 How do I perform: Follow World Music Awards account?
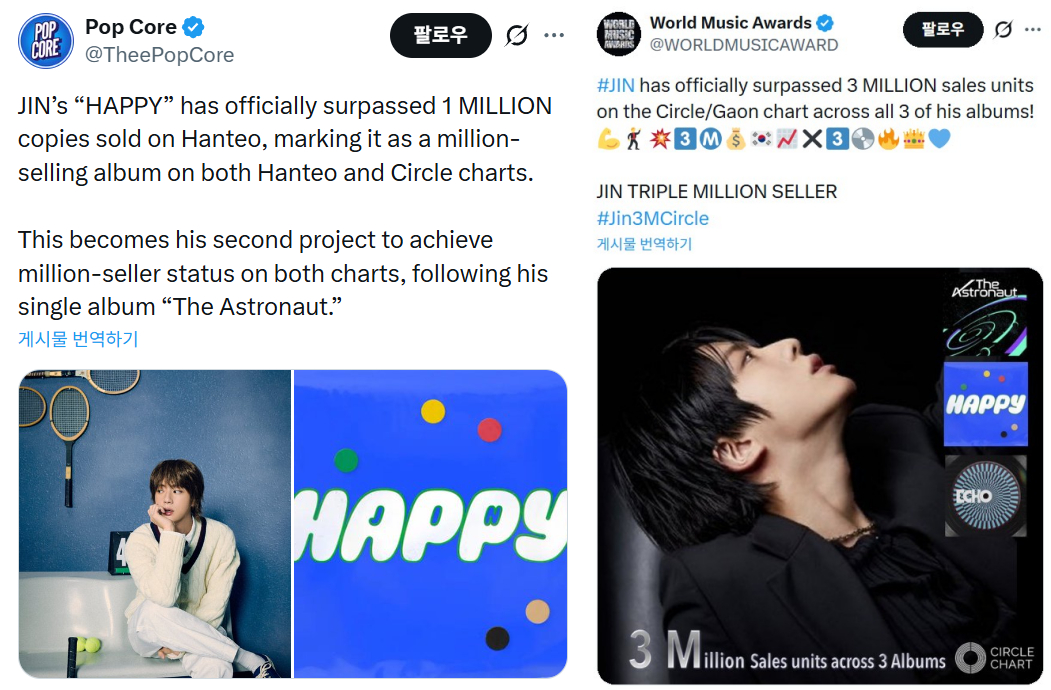[x=943, y=30]
